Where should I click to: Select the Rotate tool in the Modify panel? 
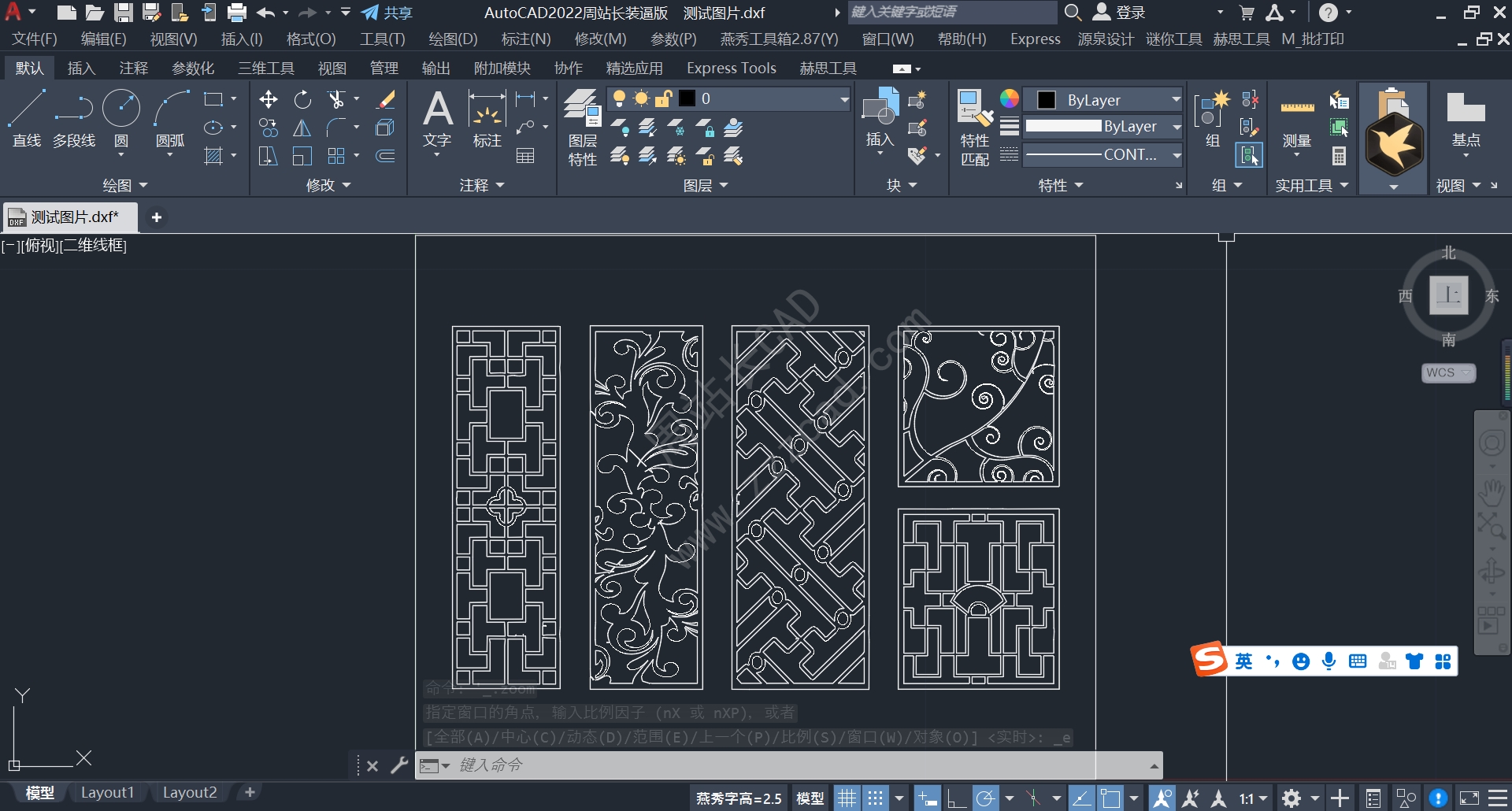click(302, 99)
